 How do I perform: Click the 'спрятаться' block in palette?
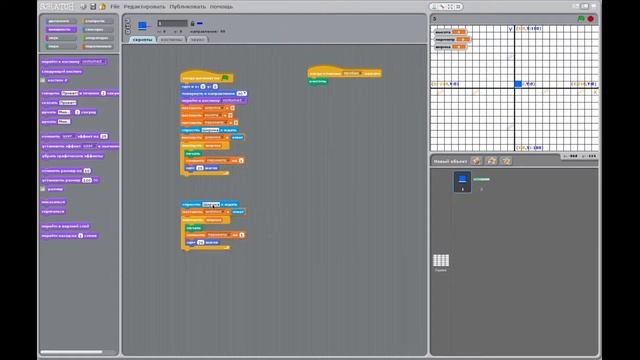point(53,211)
